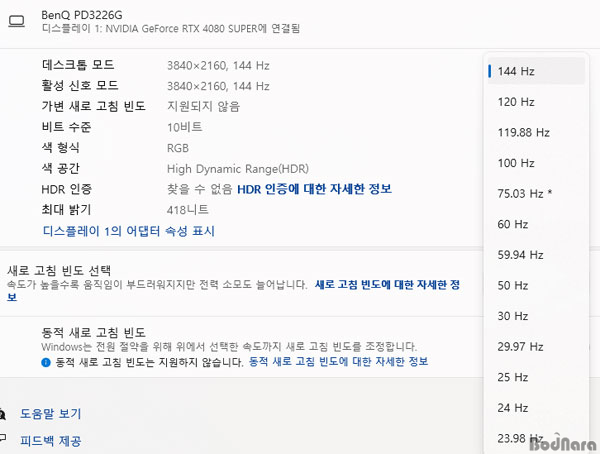
Task: Click the blue info icon by the dynamic refresh notice
Action: coord(46,362)
